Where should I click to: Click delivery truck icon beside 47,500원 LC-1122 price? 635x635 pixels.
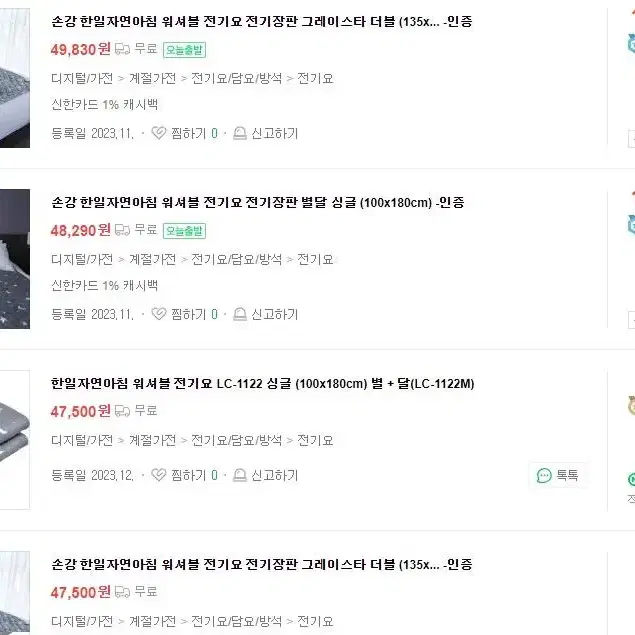[x=122, y=411]
